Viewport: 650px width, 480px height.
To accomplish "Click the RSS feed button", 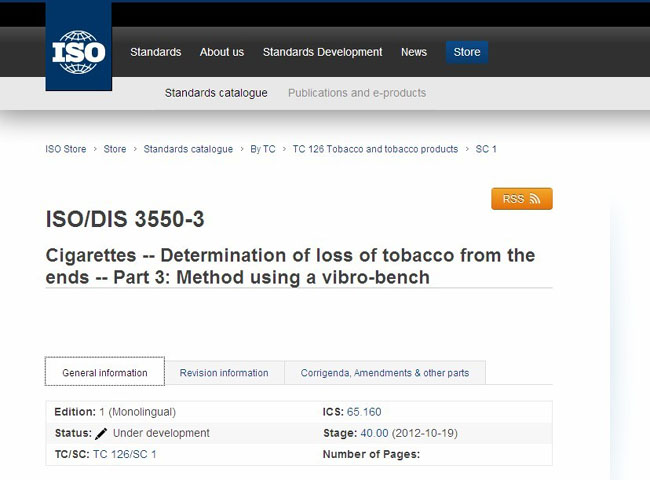I will pos(521,199).
